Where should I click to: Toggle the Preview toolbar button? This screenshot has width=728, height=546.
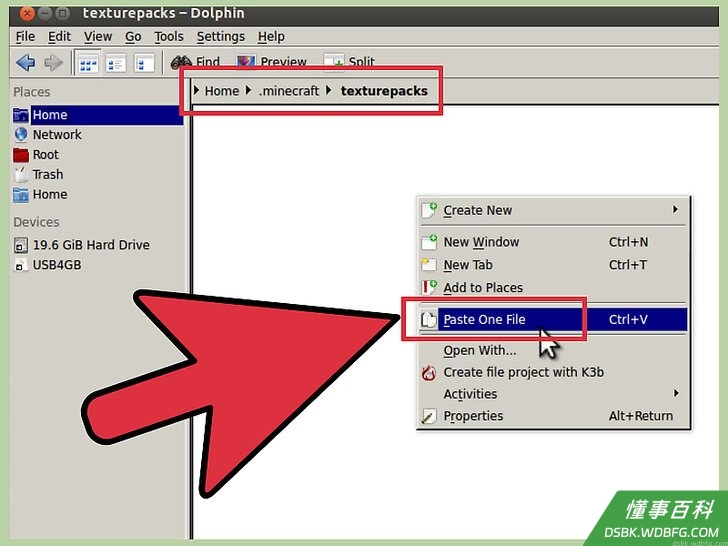tap(272, 62)
